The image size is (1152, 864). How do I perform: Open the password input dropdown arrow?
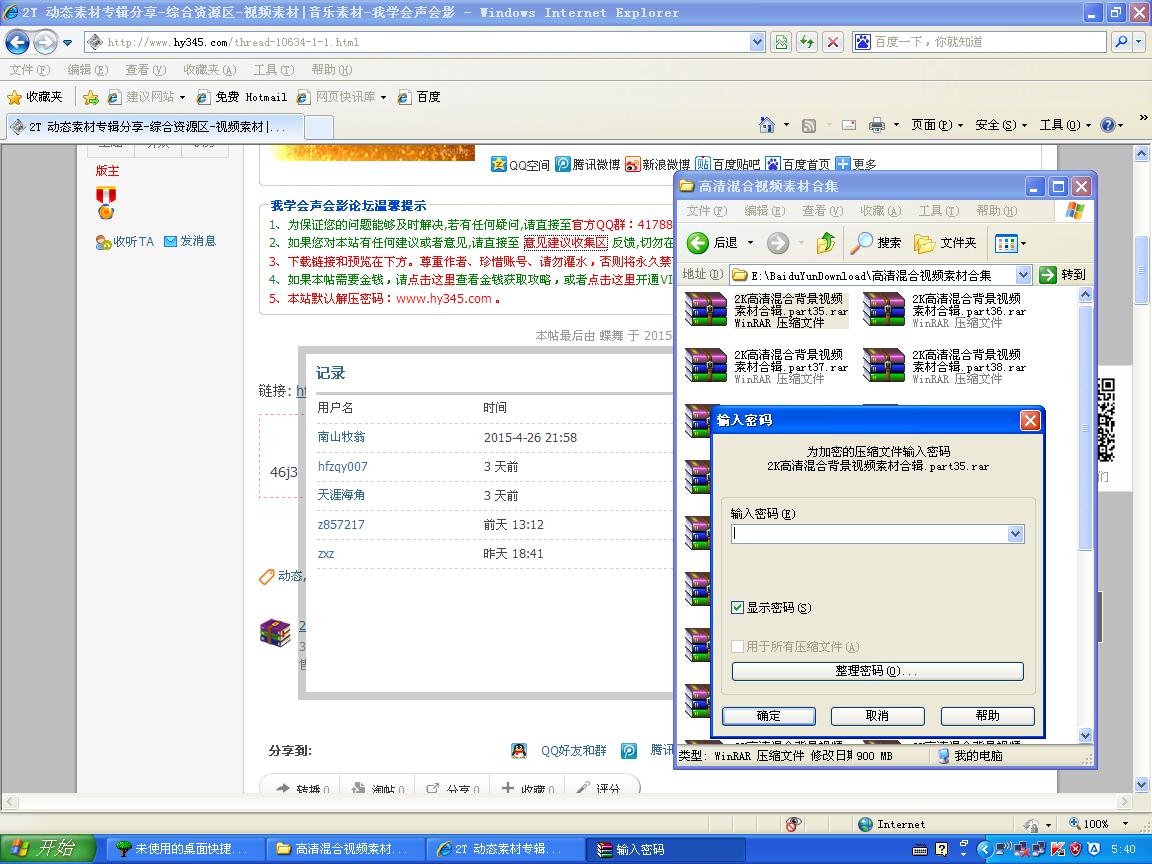[1015, 534]
